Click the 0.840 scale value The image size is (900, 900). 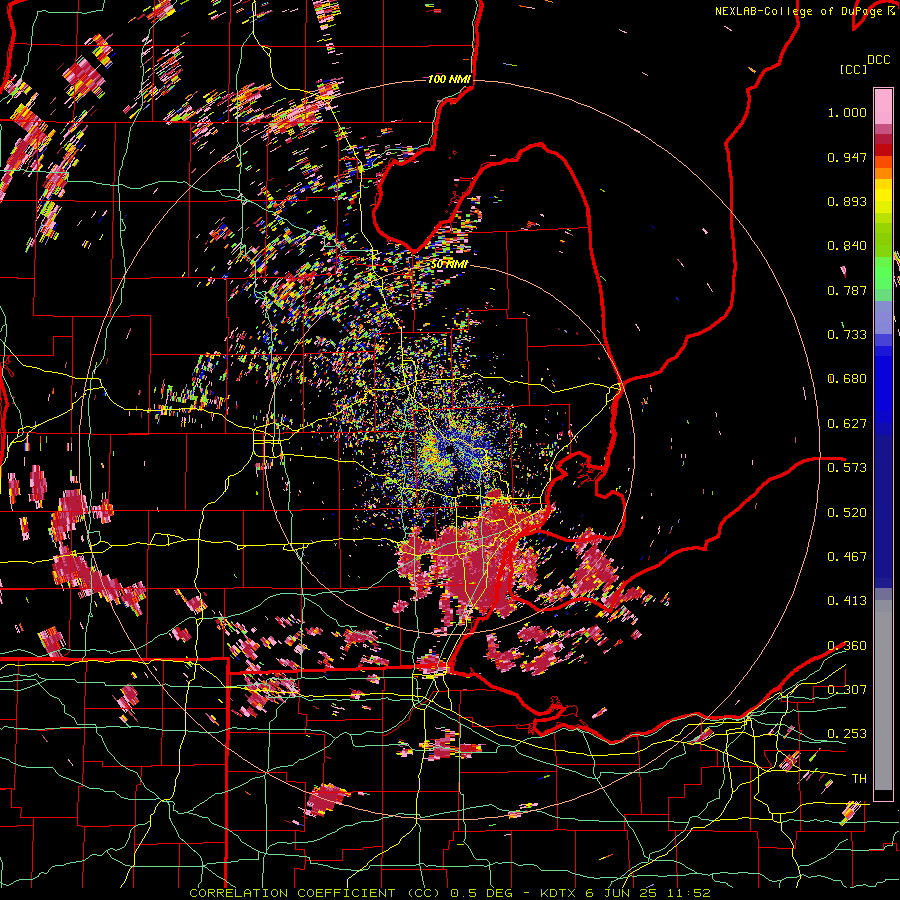point(847,246)
